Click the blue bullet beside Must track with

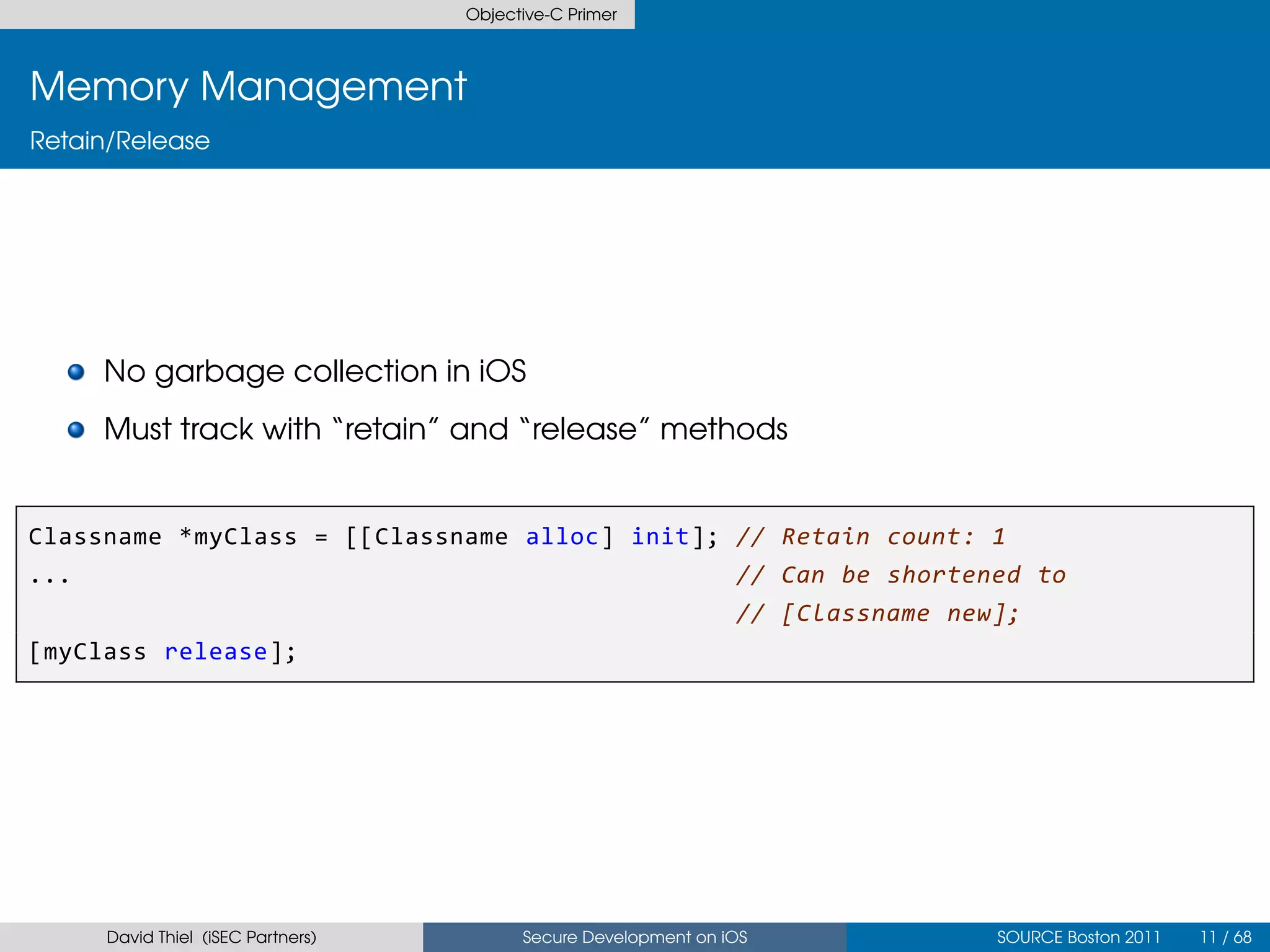76,430
